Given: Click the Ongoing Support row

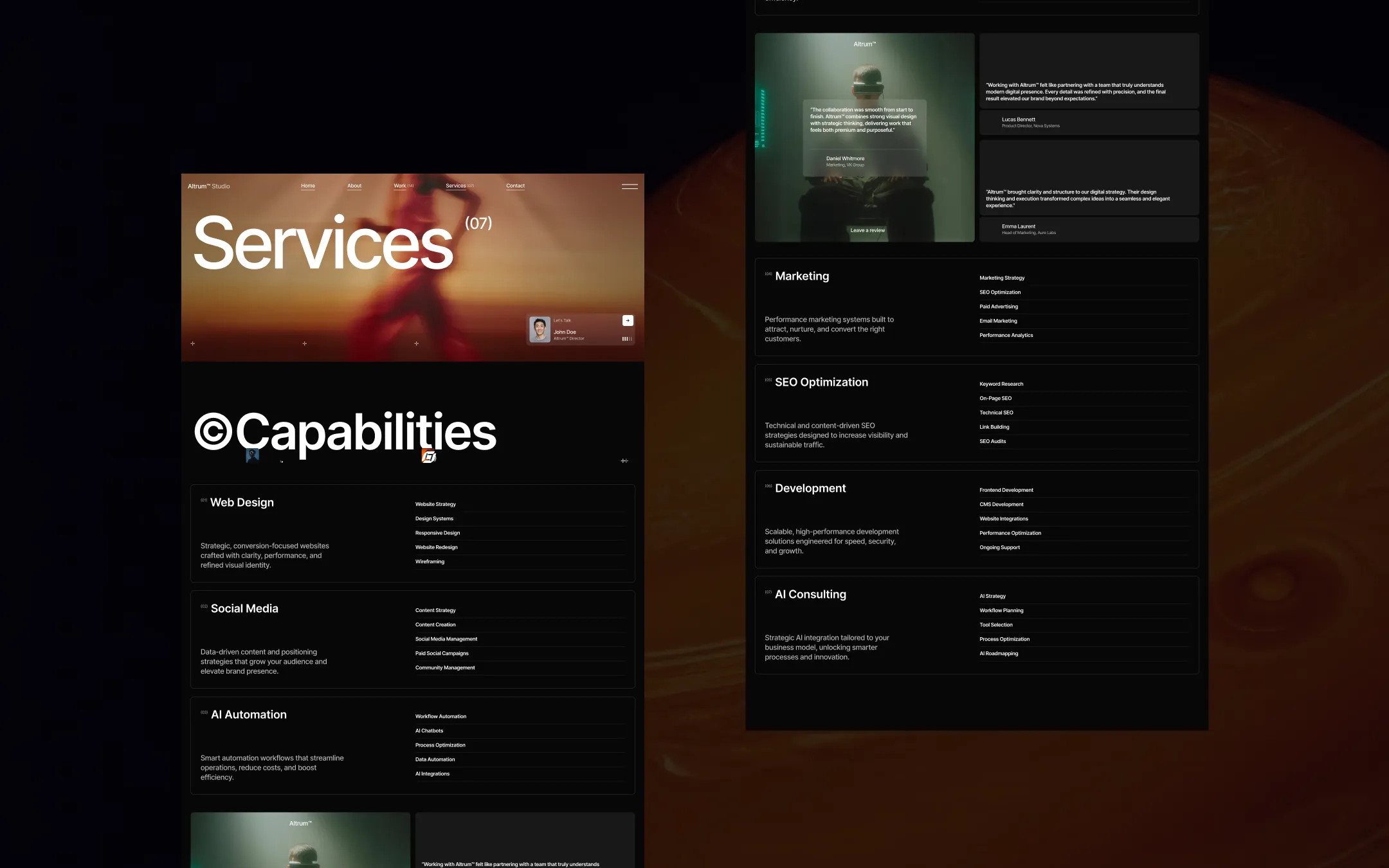Looking at the screenshot, I should [1084, 548].
